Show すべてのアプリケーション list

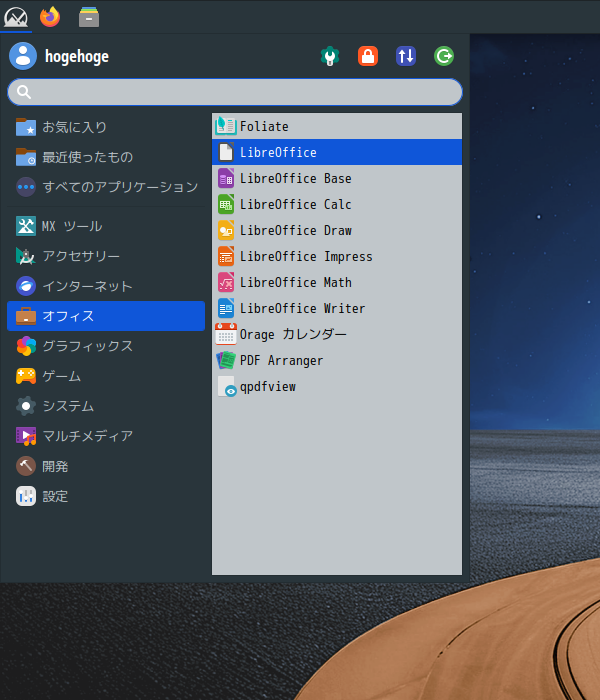[106, 187]
